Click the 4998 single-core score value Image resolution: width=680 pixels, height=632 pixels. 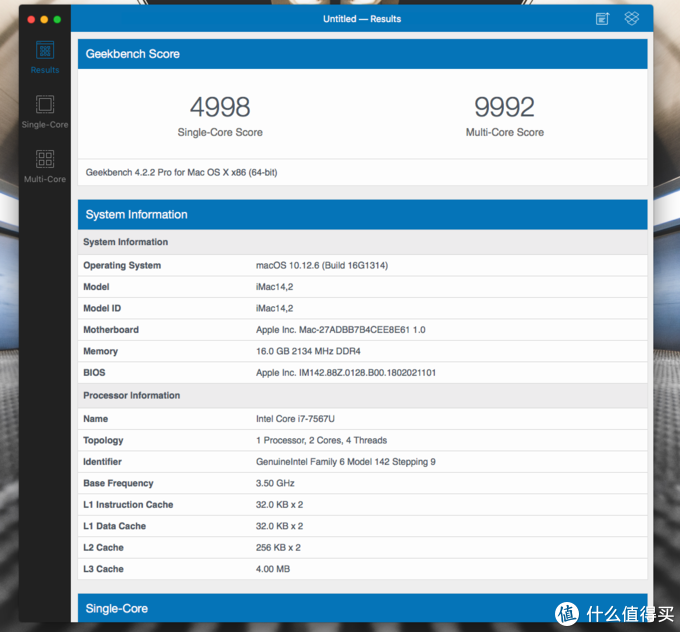[220, 107]
